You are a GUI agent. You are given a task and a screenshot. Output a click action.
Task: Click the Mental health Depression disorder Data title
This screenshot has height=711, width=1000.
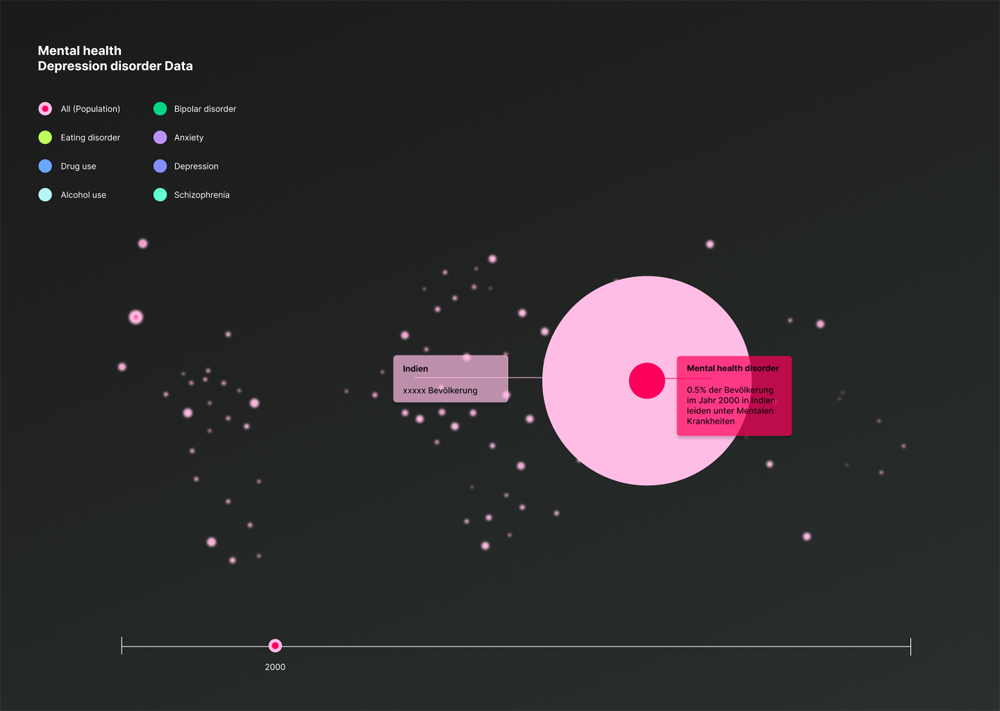(x=115, y=58)
